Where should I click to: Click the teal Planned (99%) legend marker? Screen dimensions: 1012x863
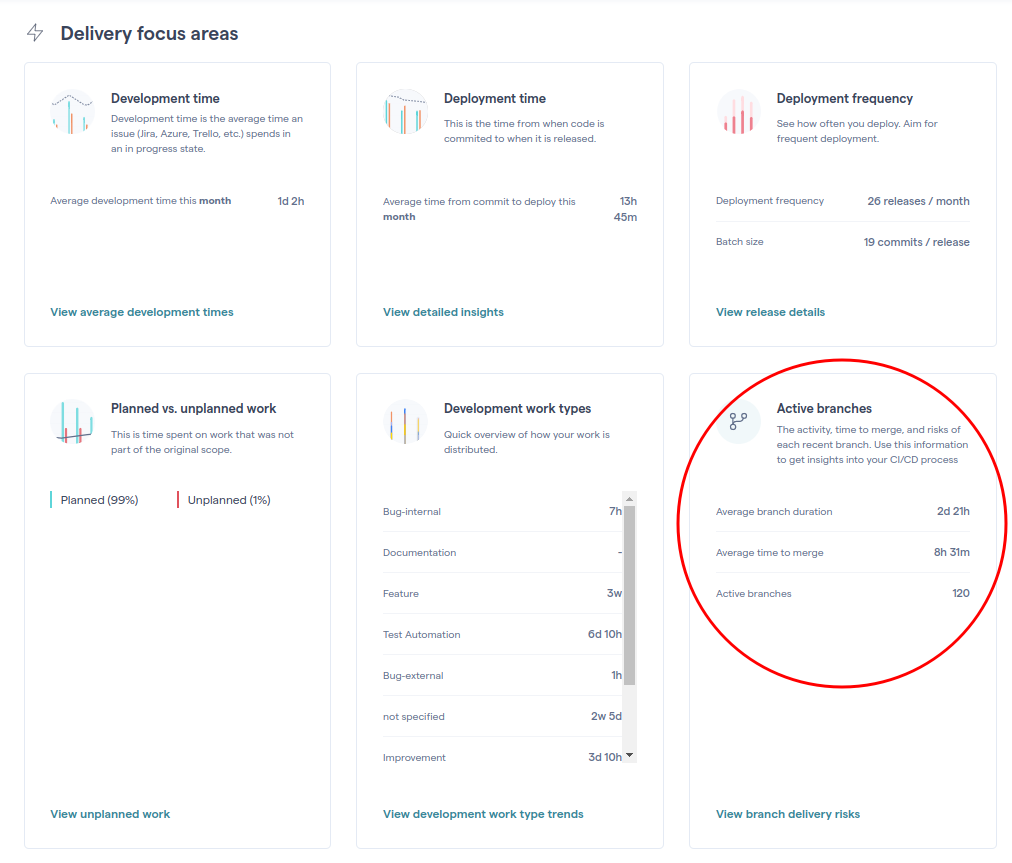pos(51,500)
